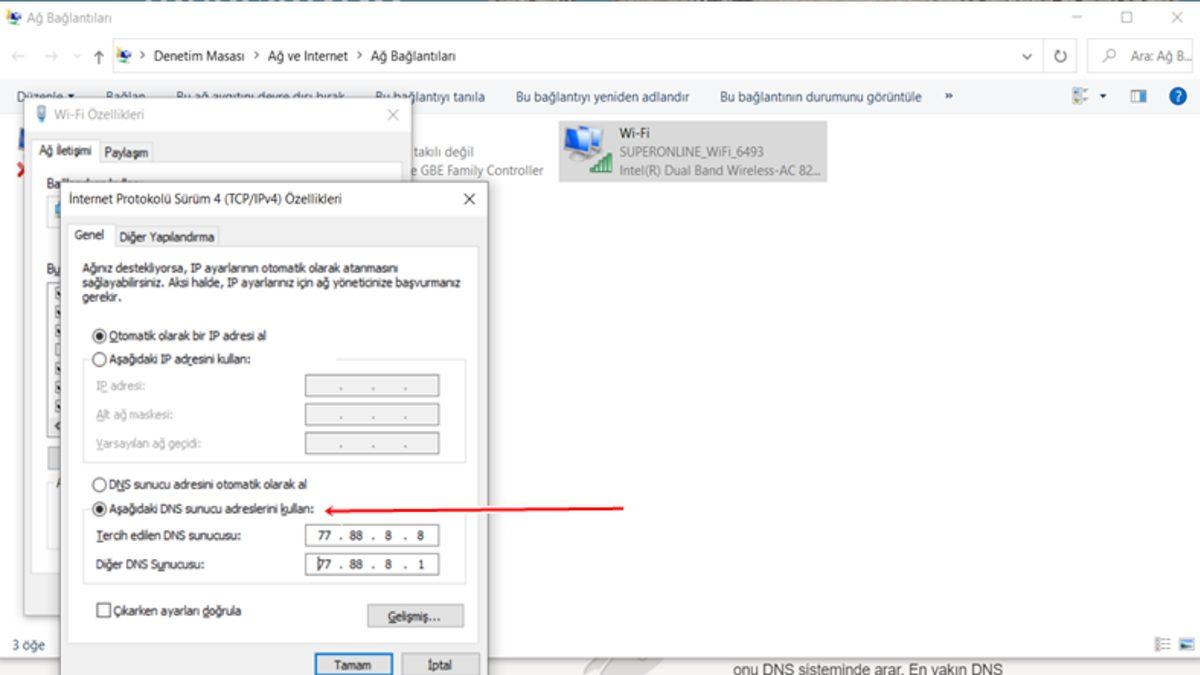Image resolution: width=1200 pixels, height=675 pixels.
Task: Open the 'Paylaşım' tab in Wi-Fi properties
Action: tap(126, 152)
